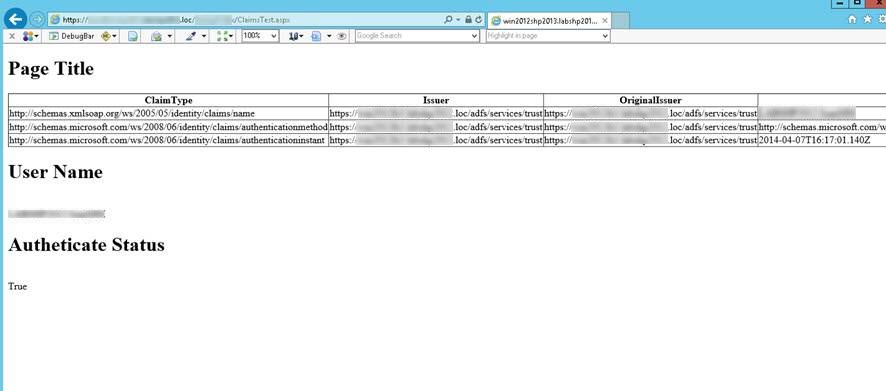Expand the mail icon dropdown arrow

pyautogui.click(x=170, y=36)
